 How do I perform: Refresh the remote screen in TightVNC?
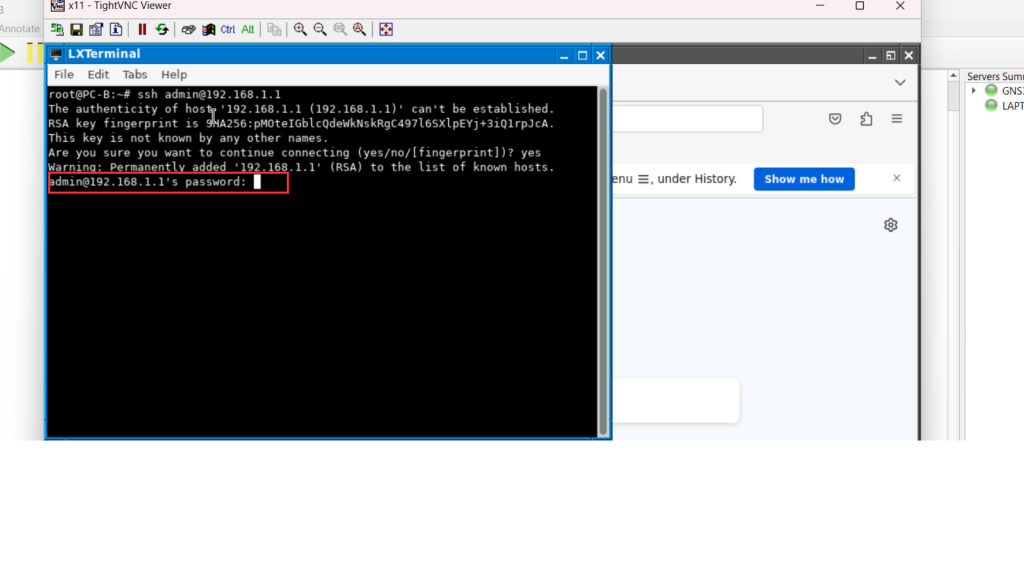coord(162,30)
